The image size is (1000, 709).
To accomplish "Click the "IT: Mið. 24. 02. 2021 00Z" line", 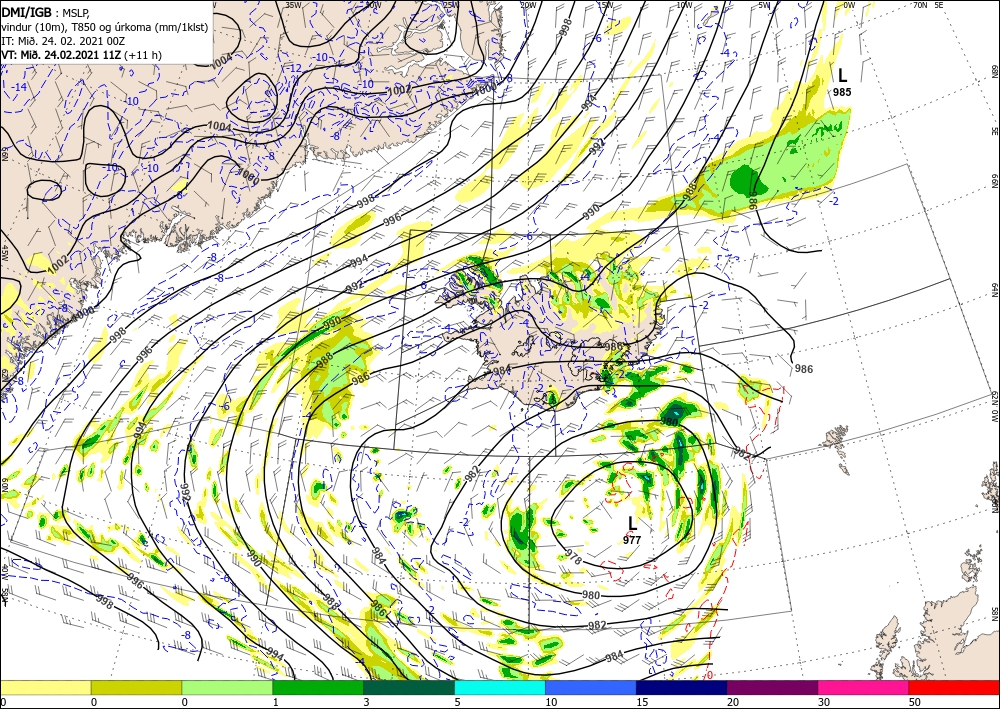I will click(63, 41).
